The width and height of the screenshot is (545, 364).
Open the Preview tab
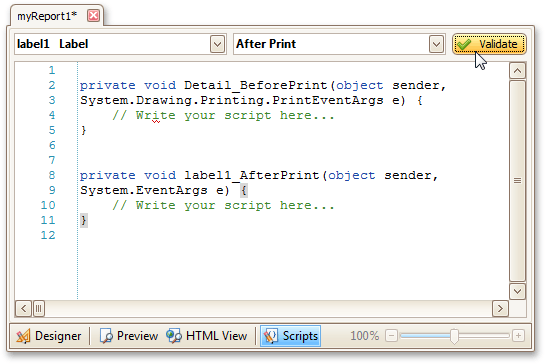click(129, 336)
